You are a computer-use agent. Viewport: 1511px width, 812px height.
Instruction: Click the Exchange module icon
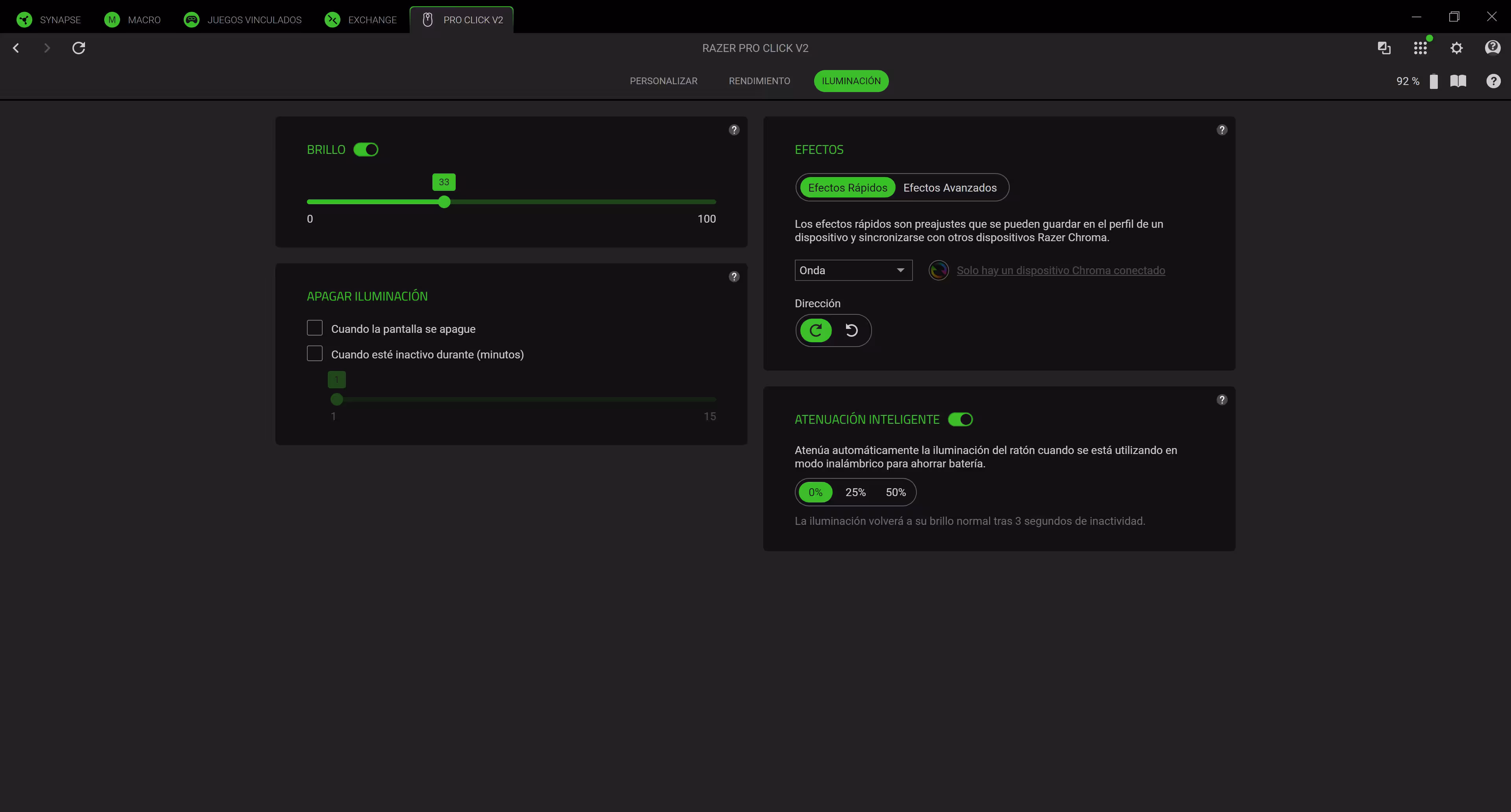332,20
